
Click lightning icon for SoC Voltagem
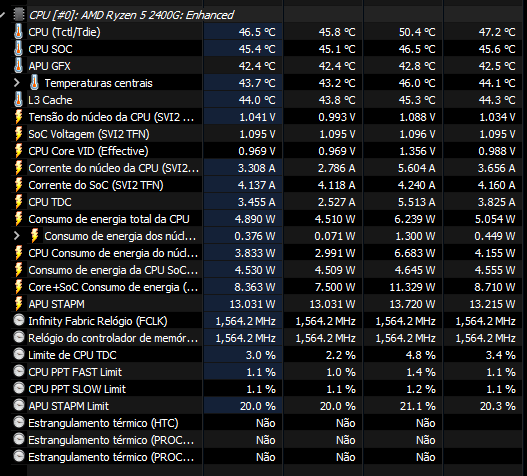[x=18, y=134]
